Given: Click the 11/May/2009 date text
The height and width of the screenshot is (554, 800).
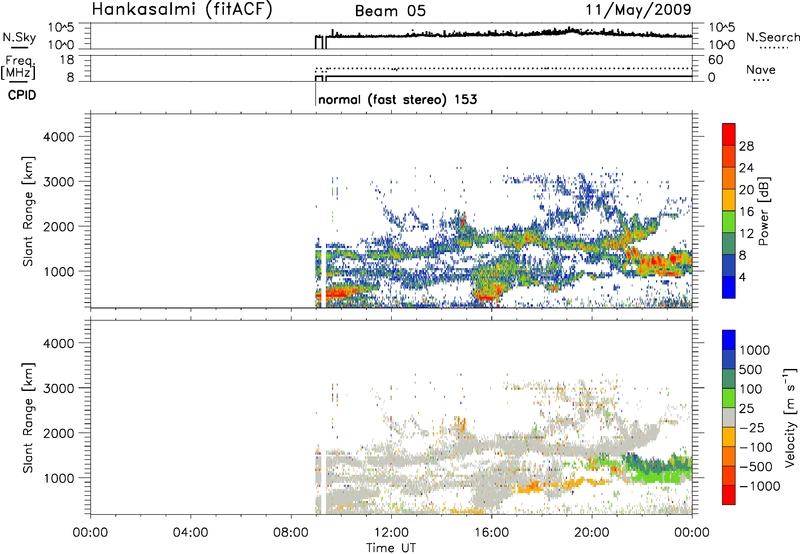Looking at the screenshot, I should (x=638, y=10).
